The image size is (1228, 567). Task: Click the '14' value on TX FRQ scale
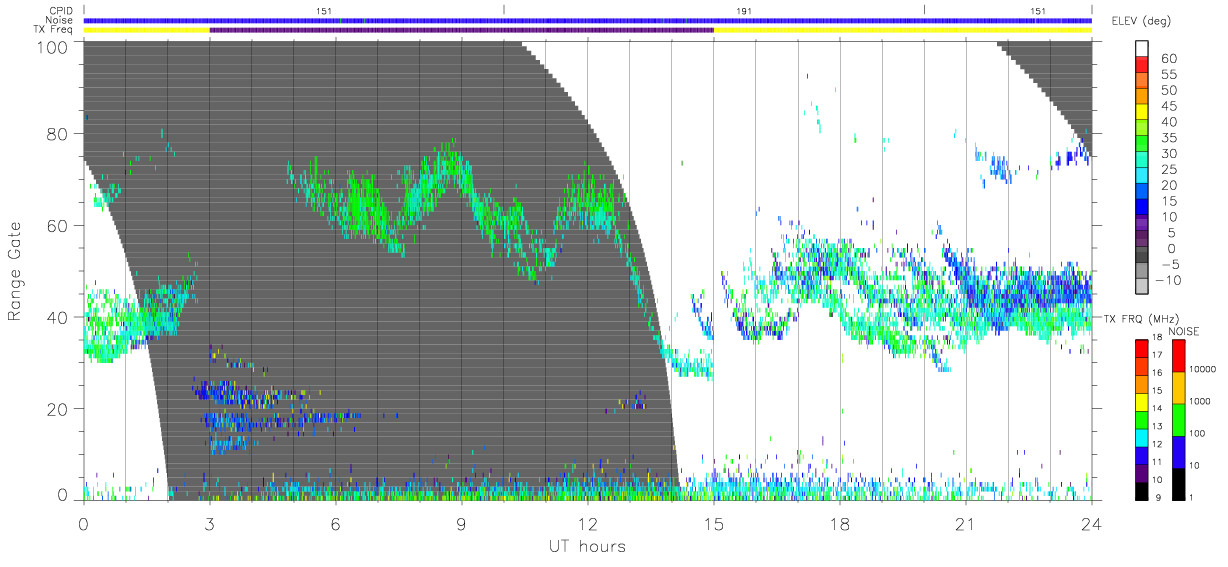pyautogui.click(x=1155, y=408)
